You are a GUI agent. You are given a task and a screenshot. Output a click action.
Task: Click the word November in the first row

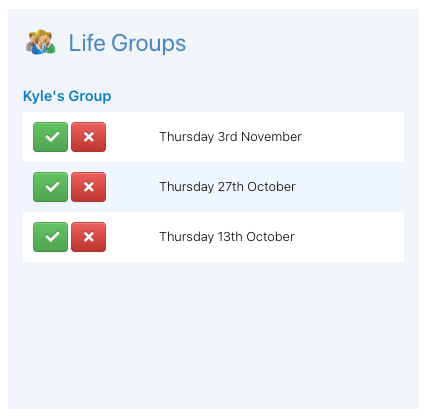(271, 137)
